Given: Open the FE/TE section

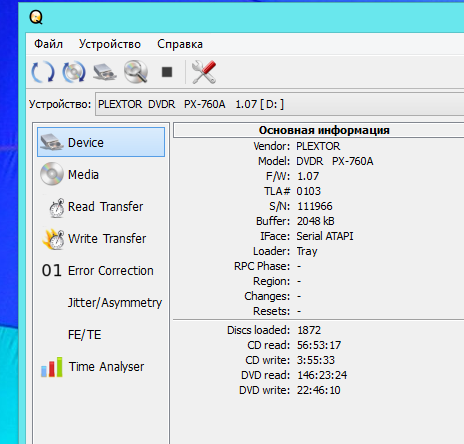Looking at the screenshot, I should (101, 334).
